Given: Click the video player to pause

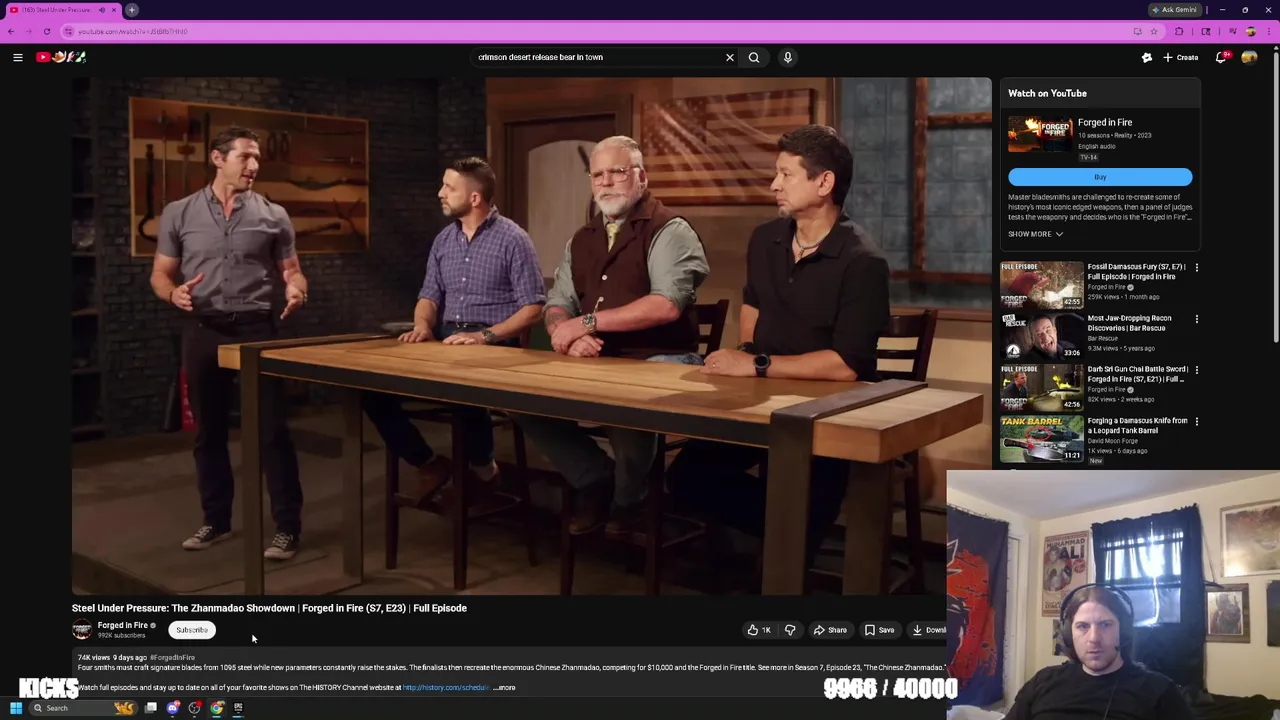Looking at the screenshot, I should coord(531,336).
